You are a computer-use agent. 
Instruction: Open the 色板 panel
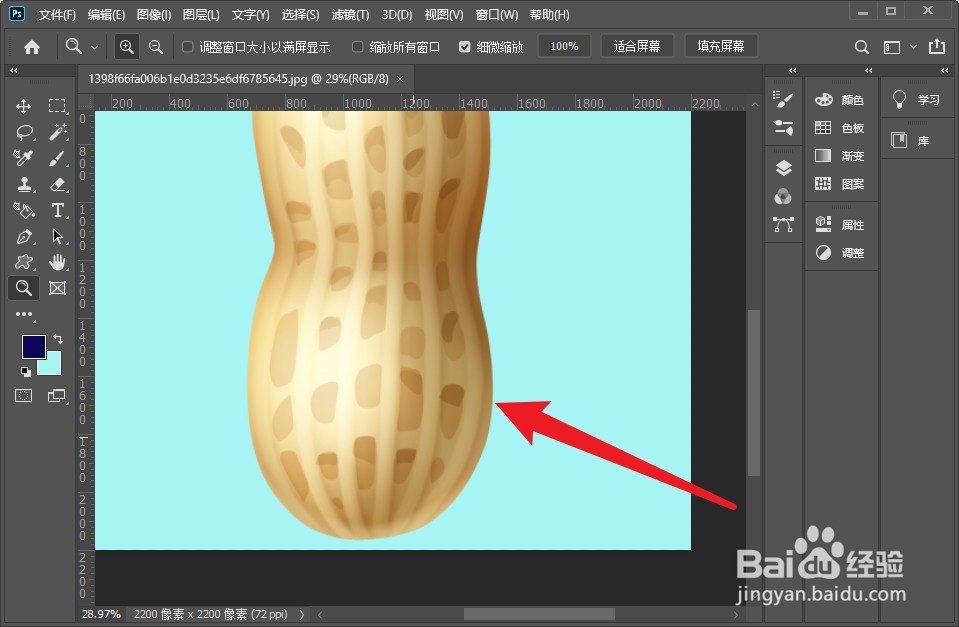(840, 128)
